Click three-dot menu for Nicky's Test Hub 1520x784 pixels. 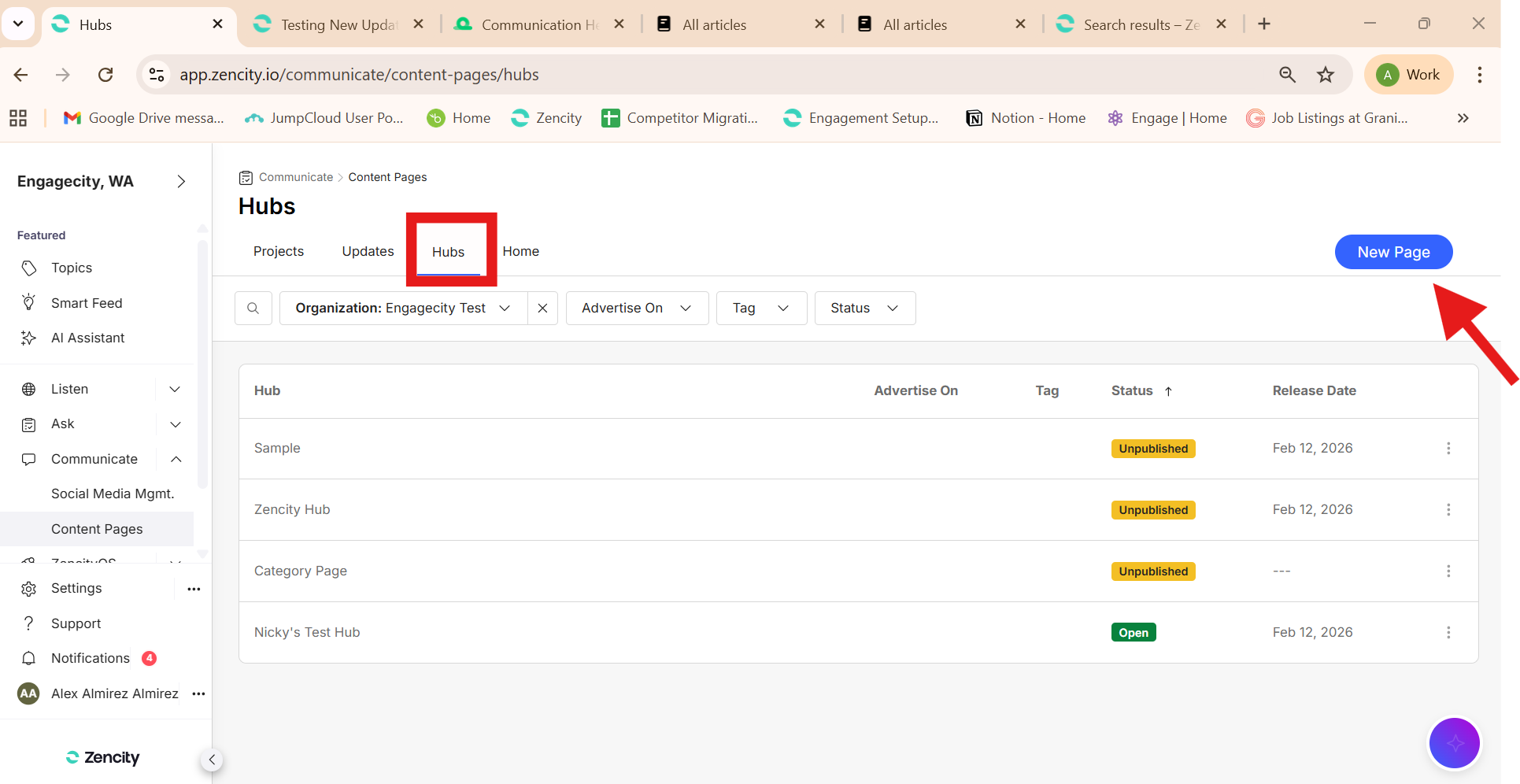(x=1448, y=632)
